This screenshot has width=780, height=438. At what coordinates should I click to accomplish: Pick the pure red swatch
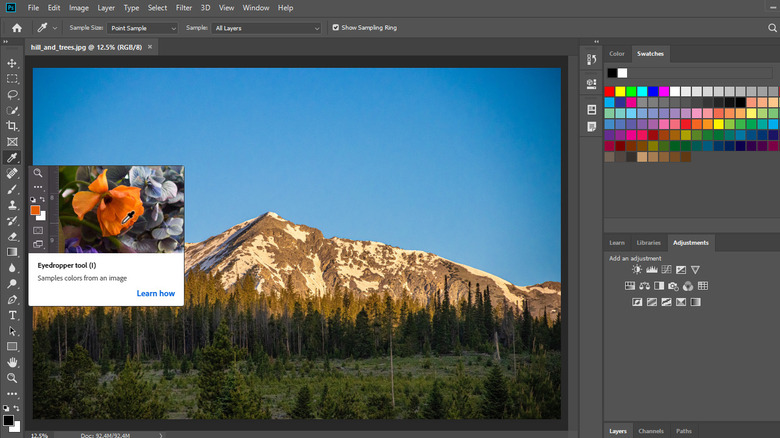pos(610,90)
